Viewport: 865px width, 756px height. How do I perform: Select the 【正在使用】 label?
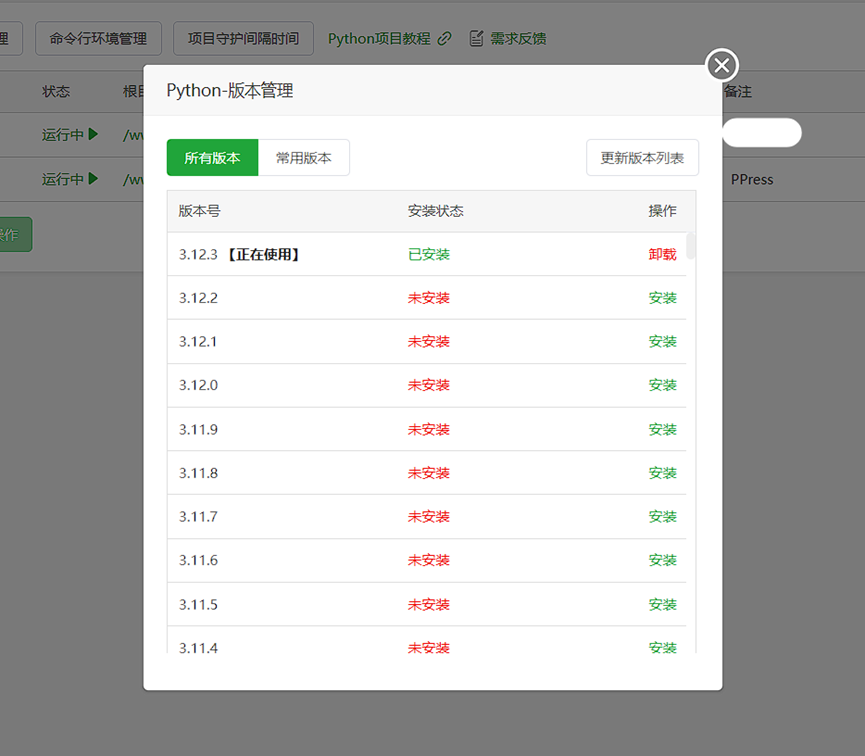pos(264,254)
